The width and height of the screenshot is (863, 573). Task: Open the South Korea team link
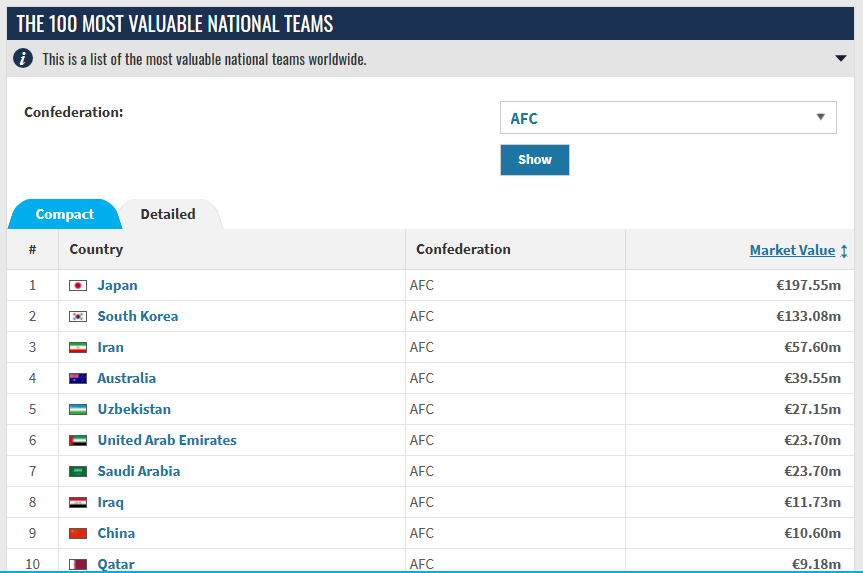tap(138, 316)
